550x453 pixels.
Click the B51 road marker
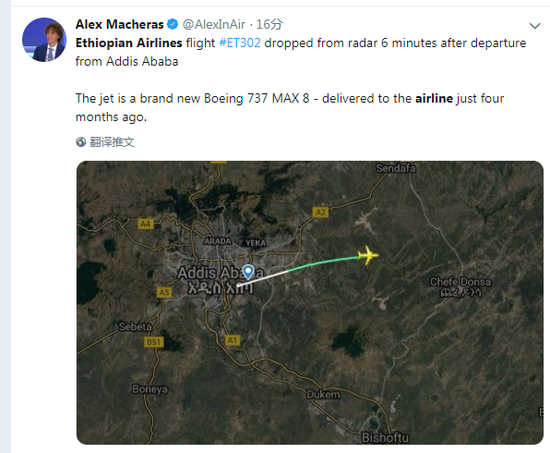(154, 342)
